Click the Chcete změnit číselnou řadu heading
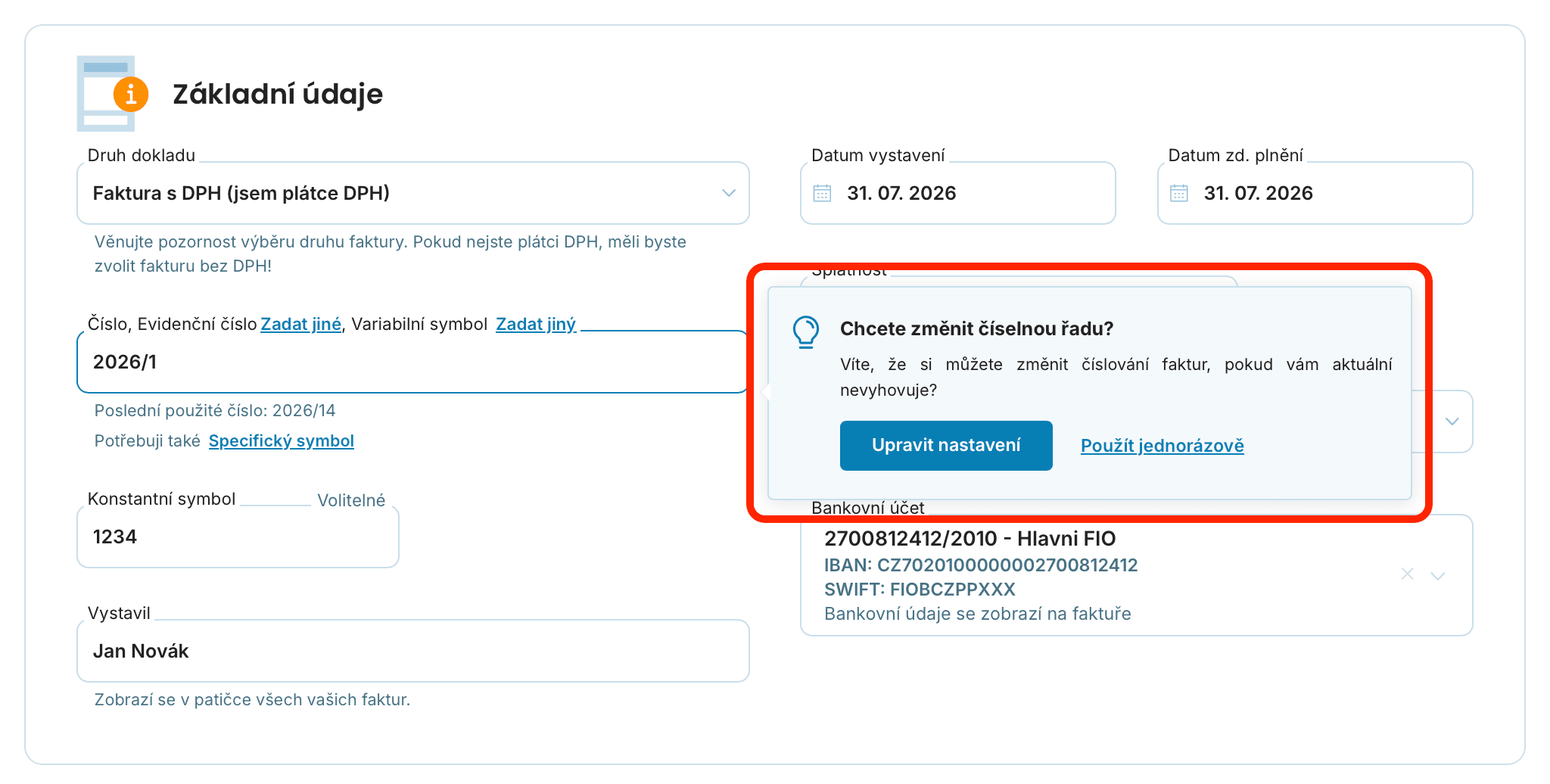This screenshot has width=1550, height=784. click(977, 328)
